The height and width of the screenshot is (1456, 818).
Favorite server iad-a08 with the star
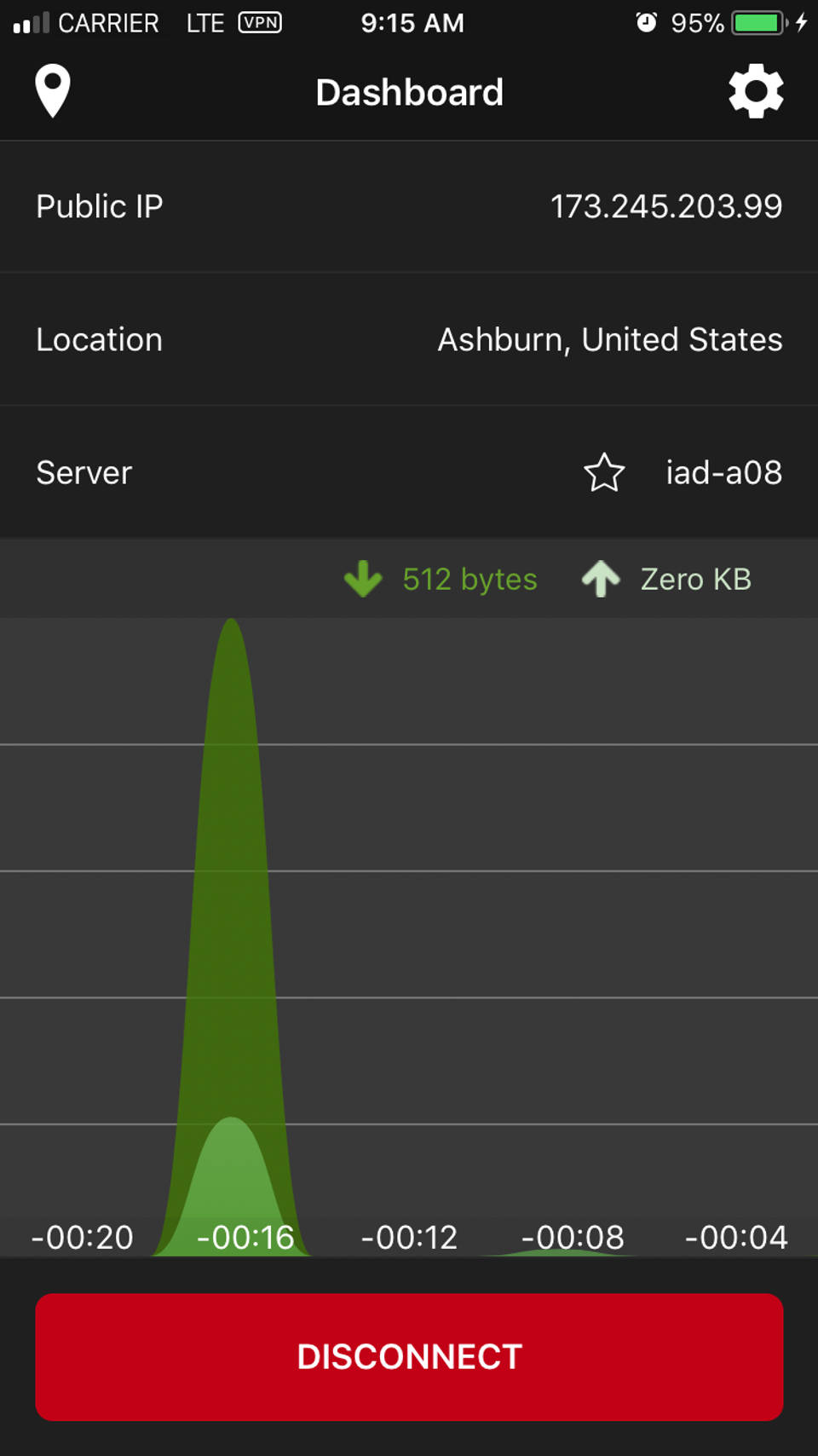pos(604,472)
